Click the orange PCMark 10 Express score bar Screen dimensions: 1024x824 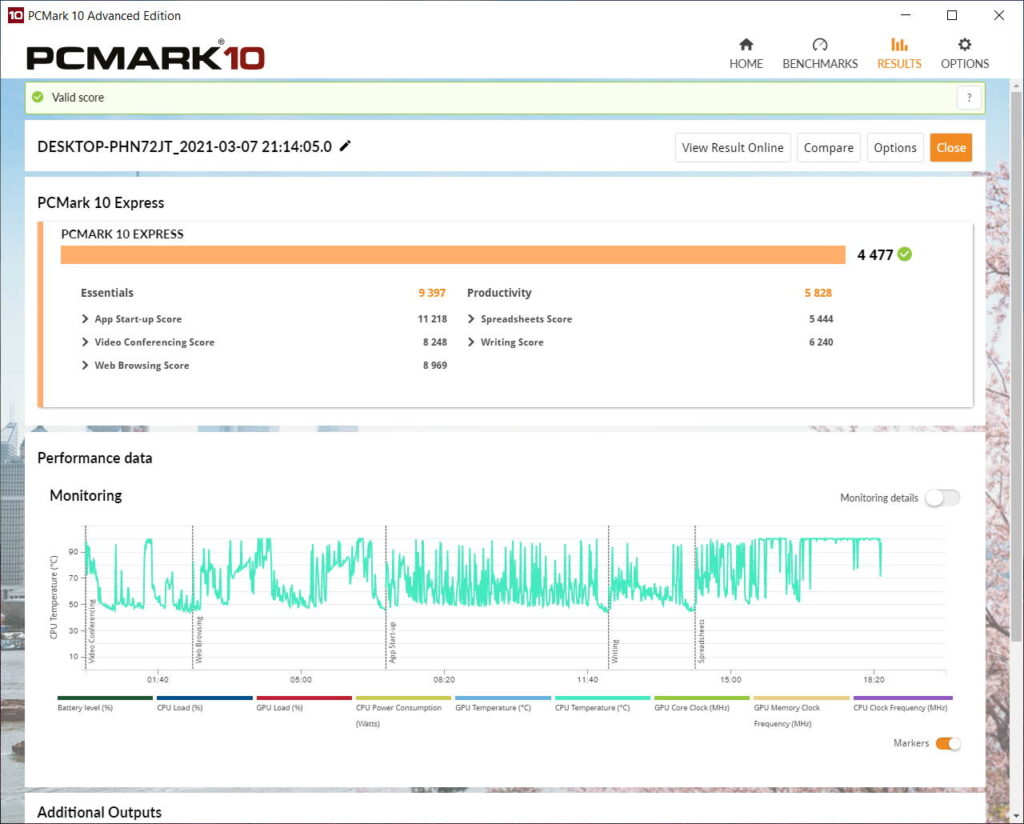pos(453,255)
